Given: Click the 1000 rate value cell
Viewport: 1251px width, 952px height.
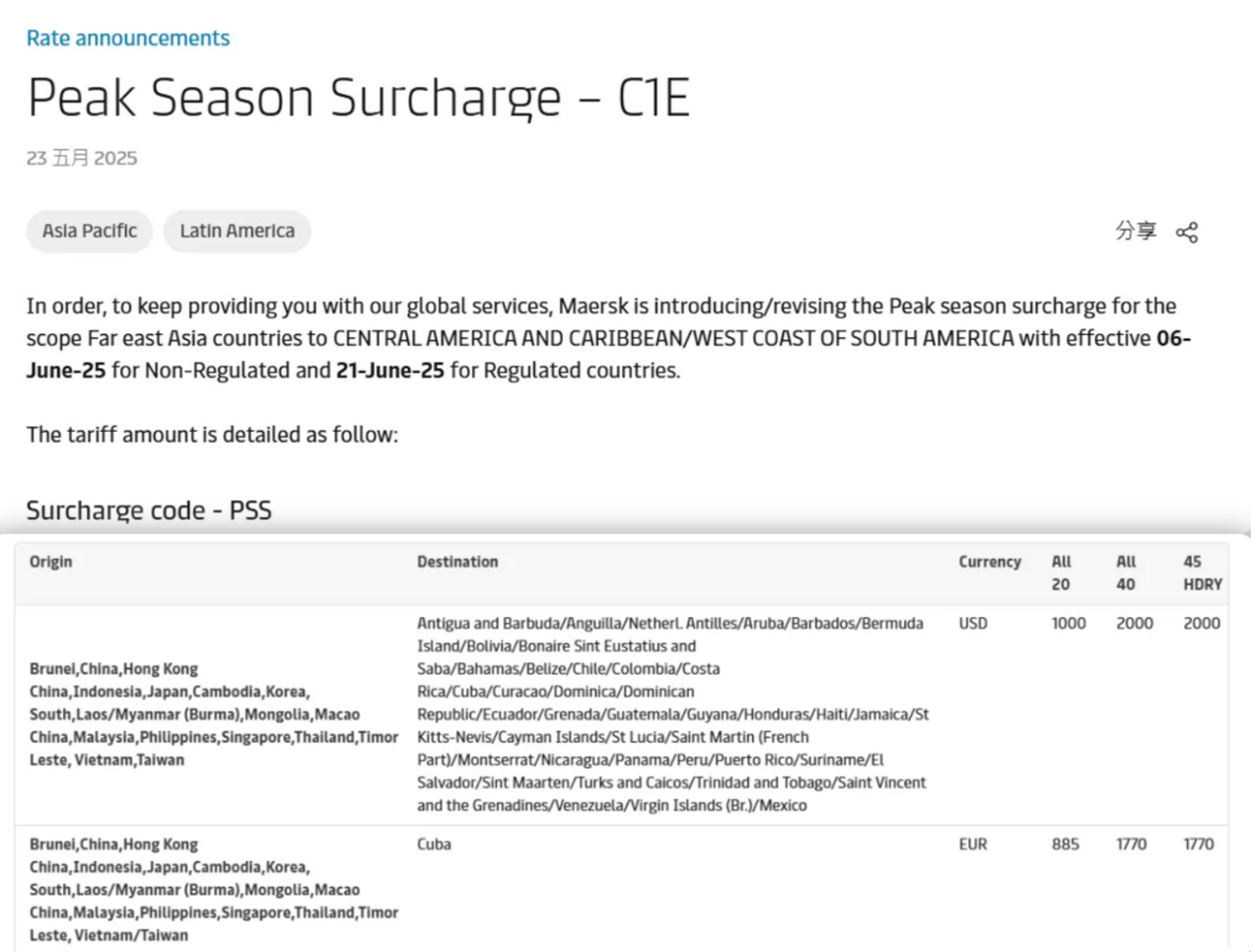Looking at the screenshot, I should 1069,624.
